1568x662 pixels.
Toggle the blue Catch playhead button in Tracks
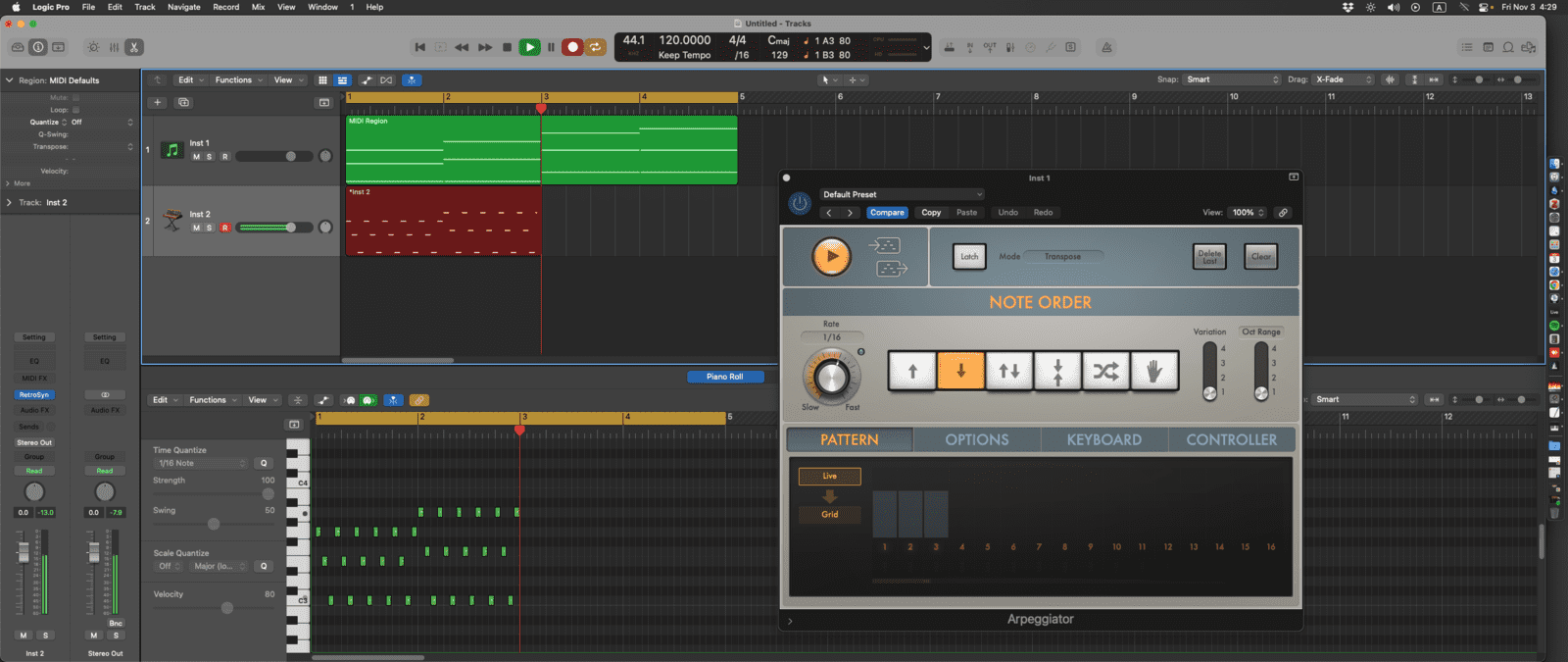pos(412,80)
